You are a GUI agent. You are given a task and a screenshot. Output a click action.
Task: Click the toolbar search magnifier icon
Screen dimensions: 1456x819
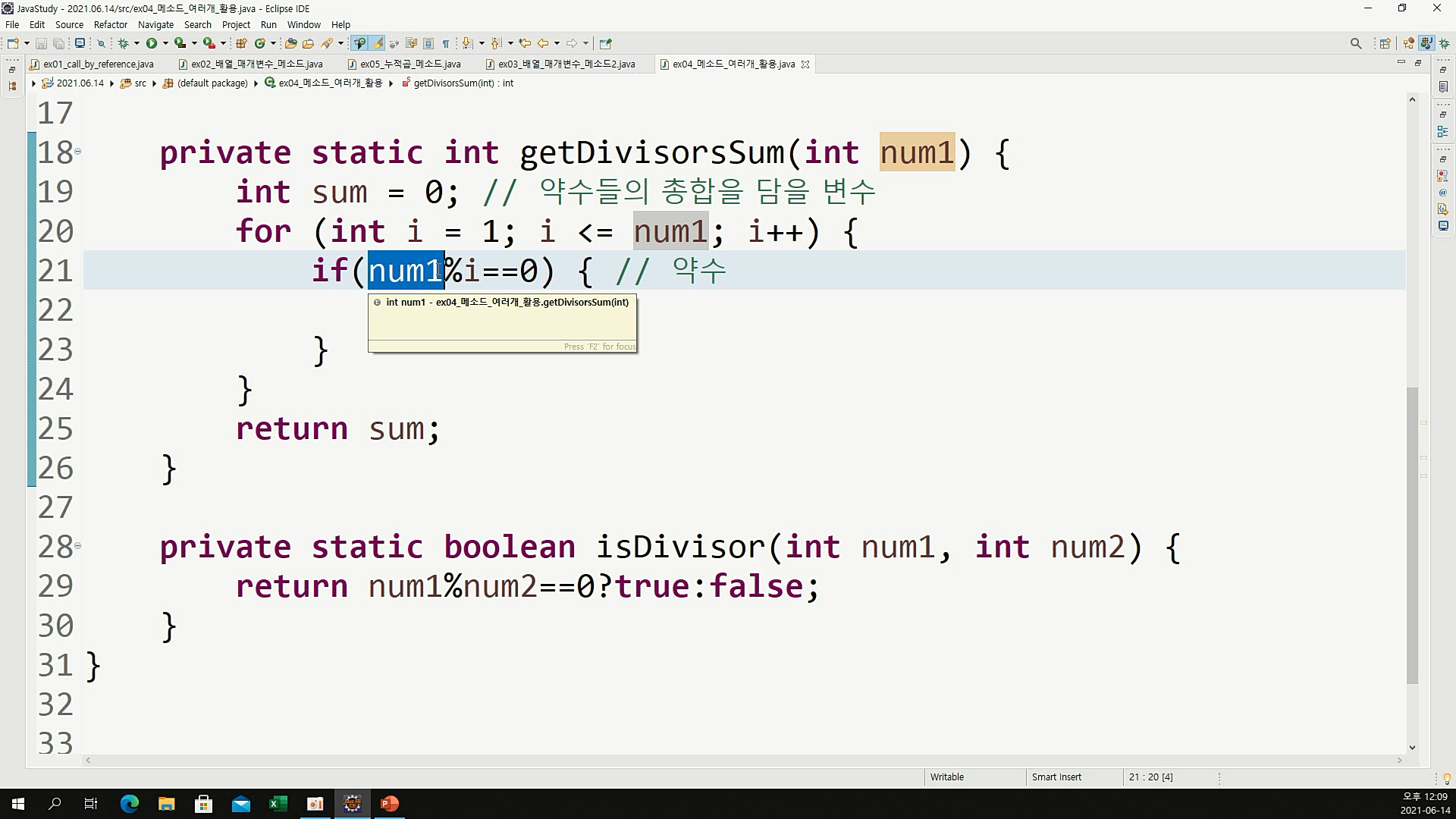(1356, 43)
